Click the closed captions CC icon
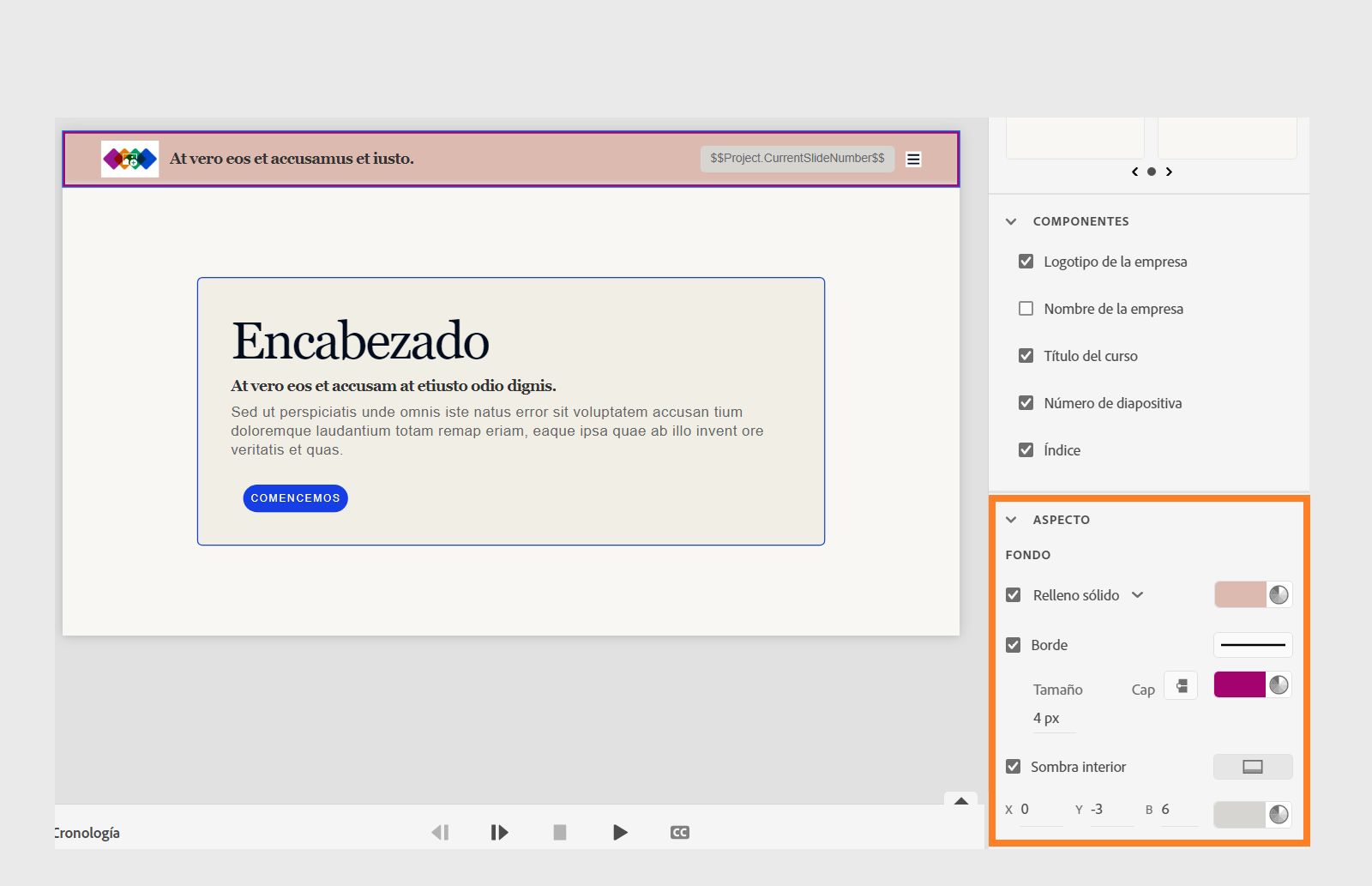 [x=679, y=832]
